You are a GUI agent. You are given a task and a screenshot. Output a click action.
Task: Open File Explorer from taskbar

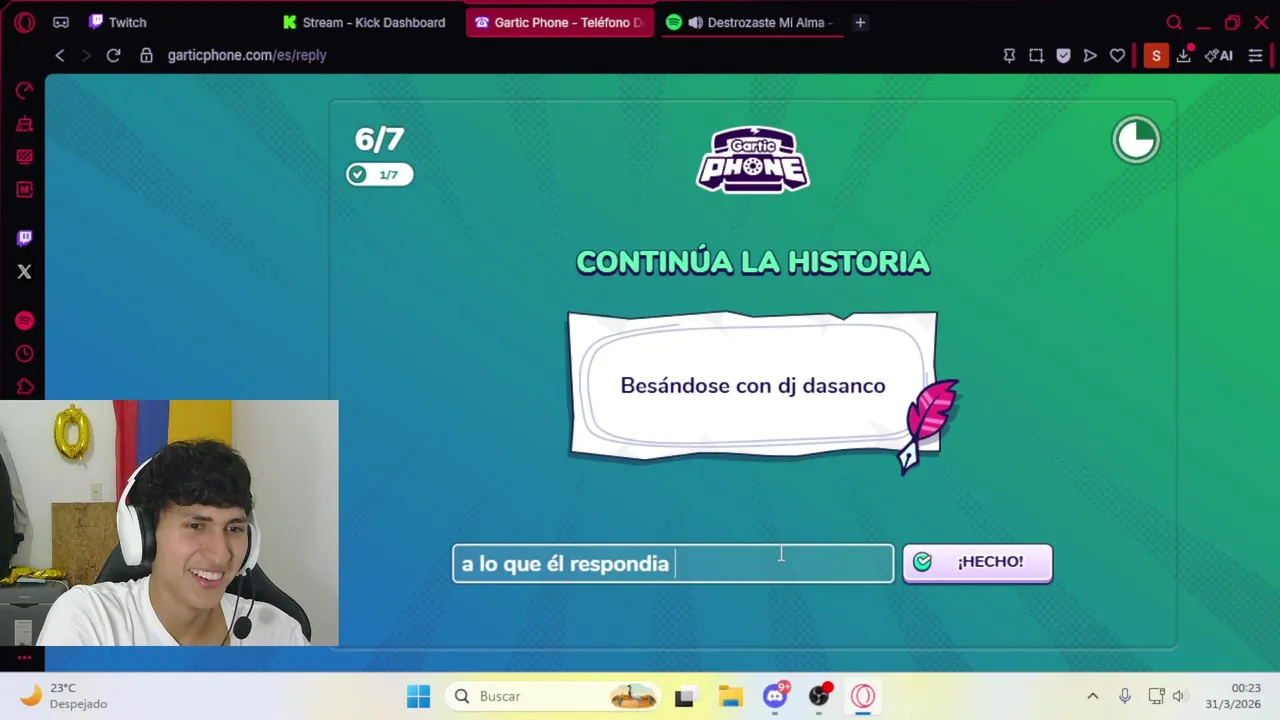(730, 696)
